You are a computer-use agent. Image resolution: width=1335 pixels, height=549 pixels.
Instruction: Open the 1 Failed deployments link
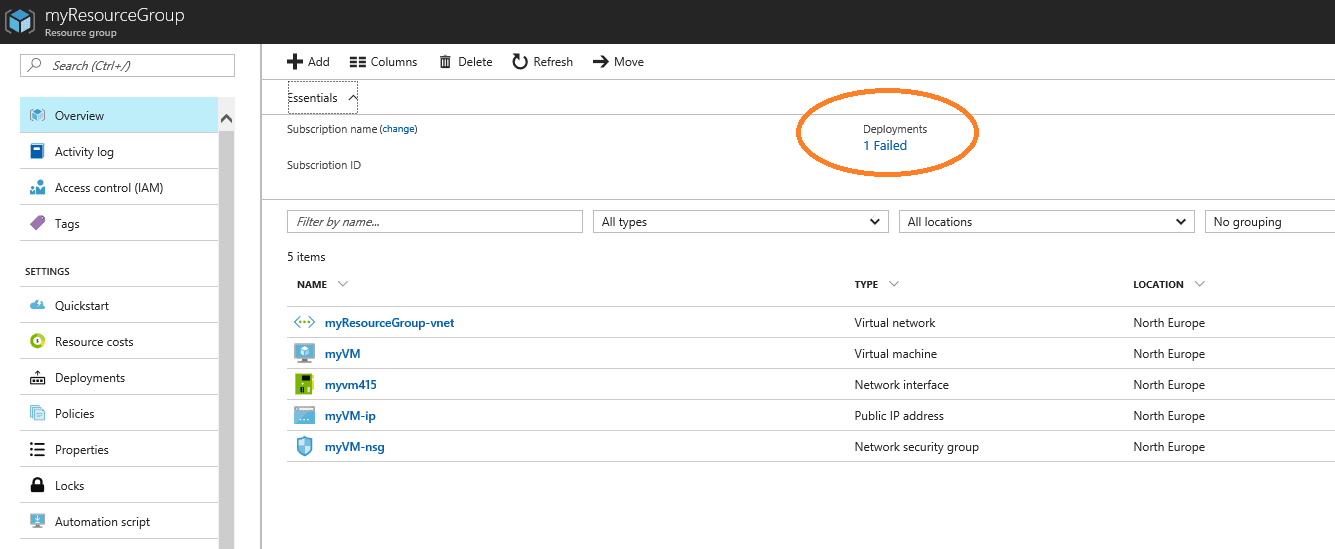coord(885,146)
